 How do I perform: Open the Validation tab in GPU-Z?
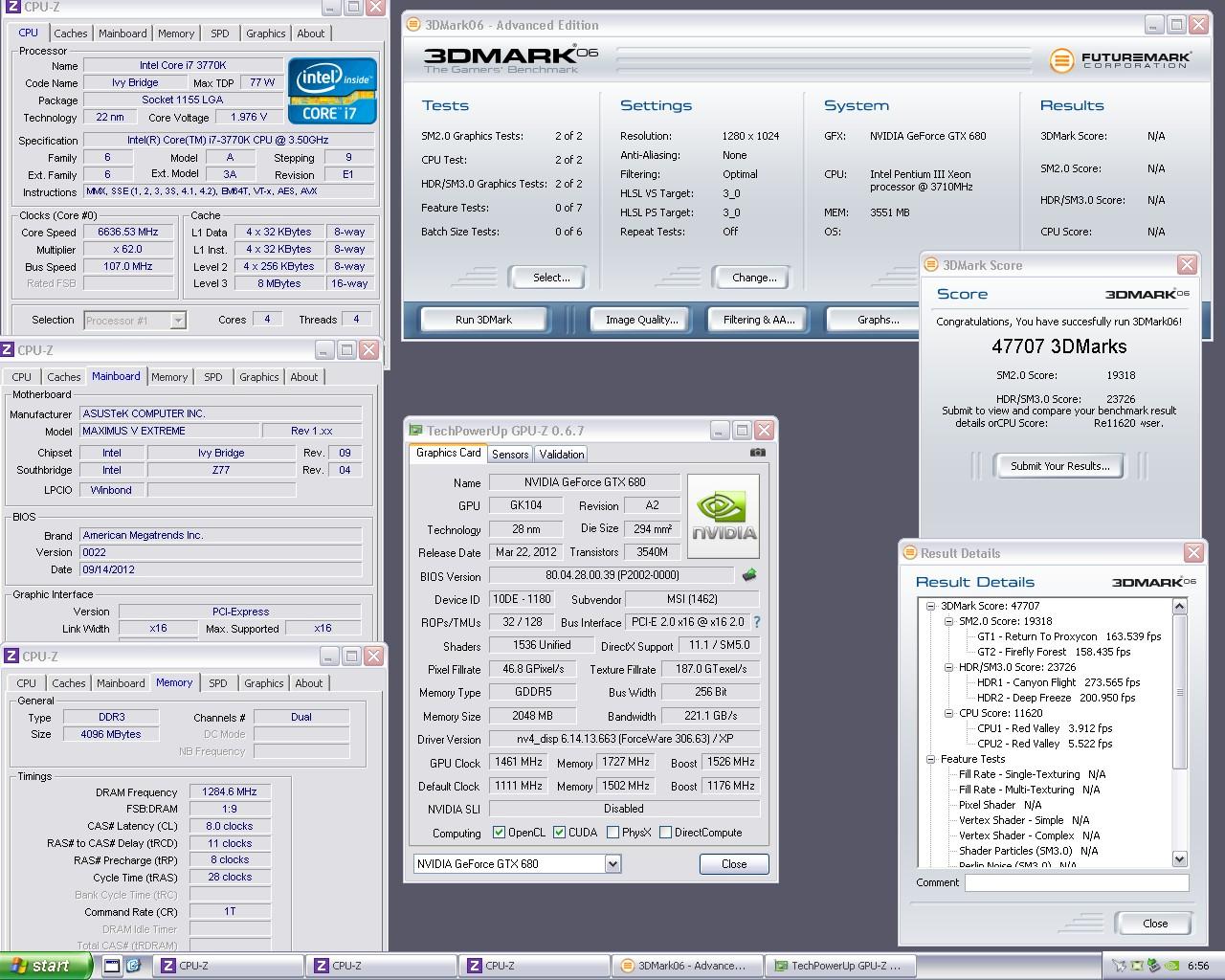(x=562, y=455)
